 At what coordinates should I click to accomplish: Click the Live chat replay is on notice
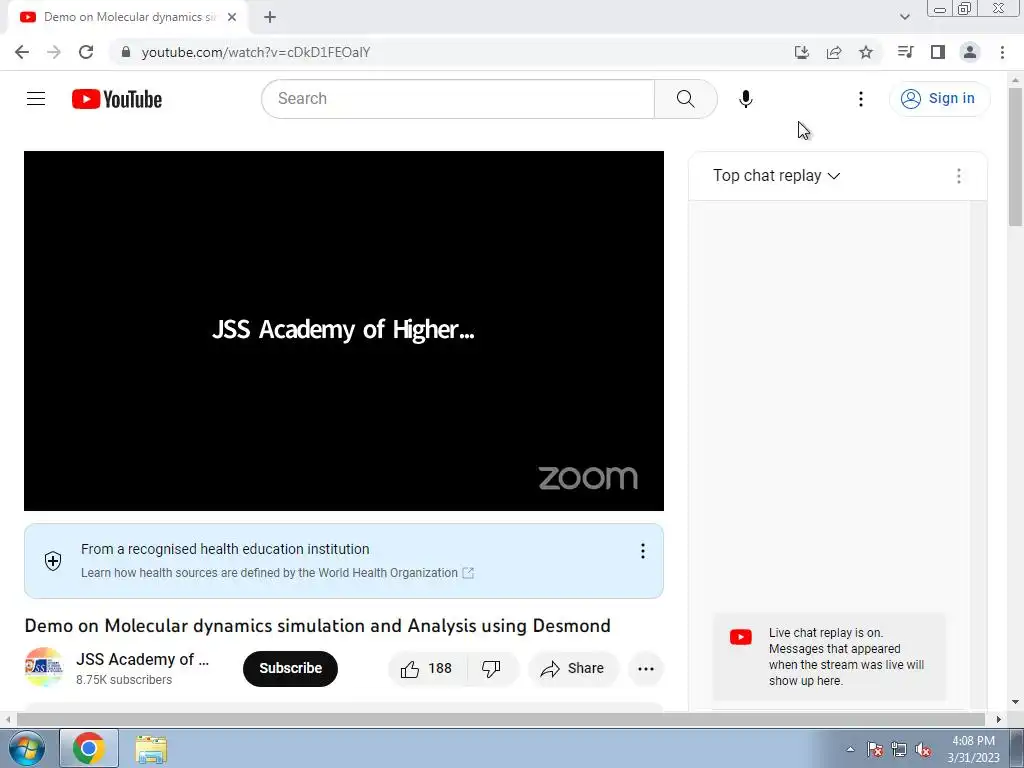point(829,656)
